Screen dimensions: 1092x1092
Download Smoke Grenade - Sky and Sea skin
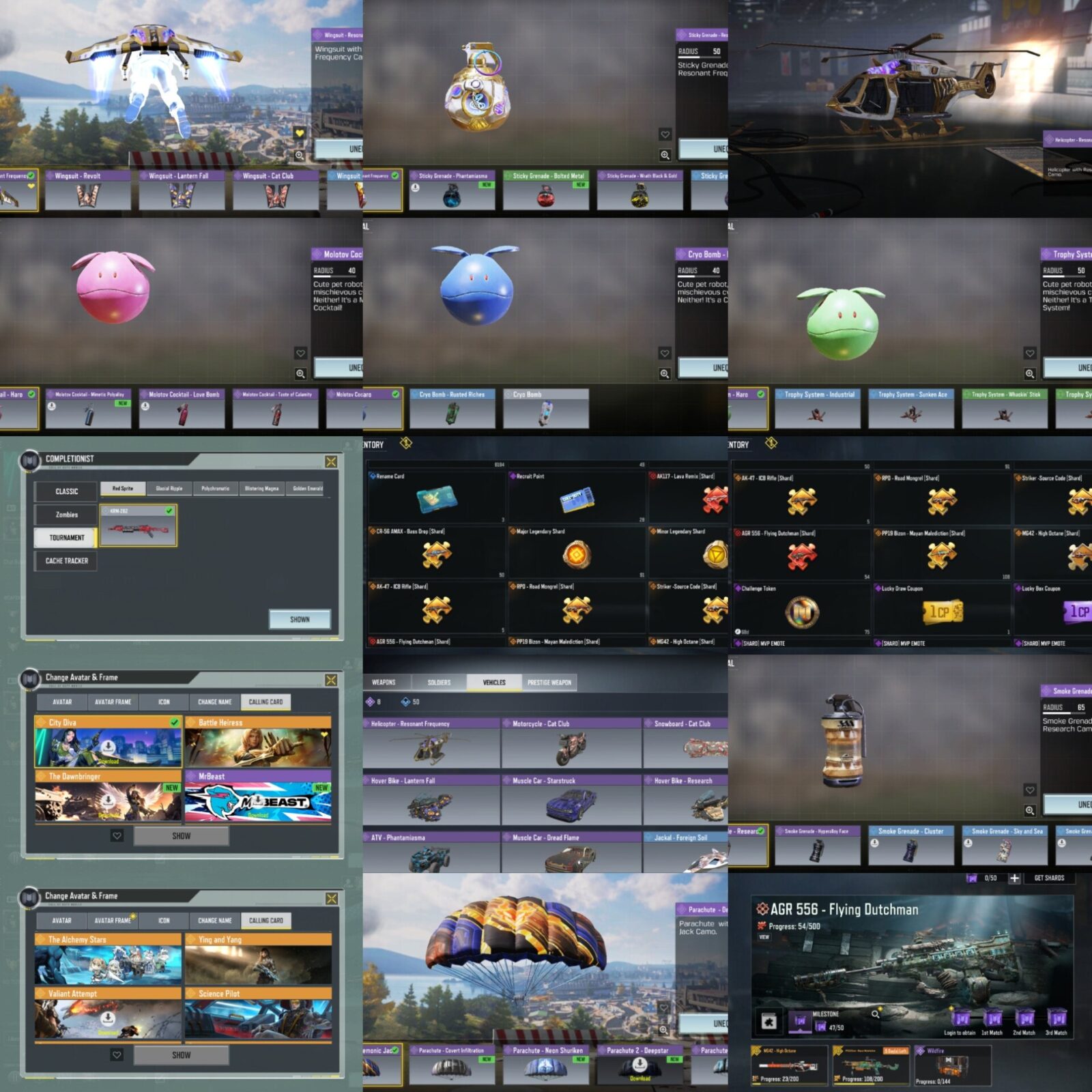[x=968, y=843]
